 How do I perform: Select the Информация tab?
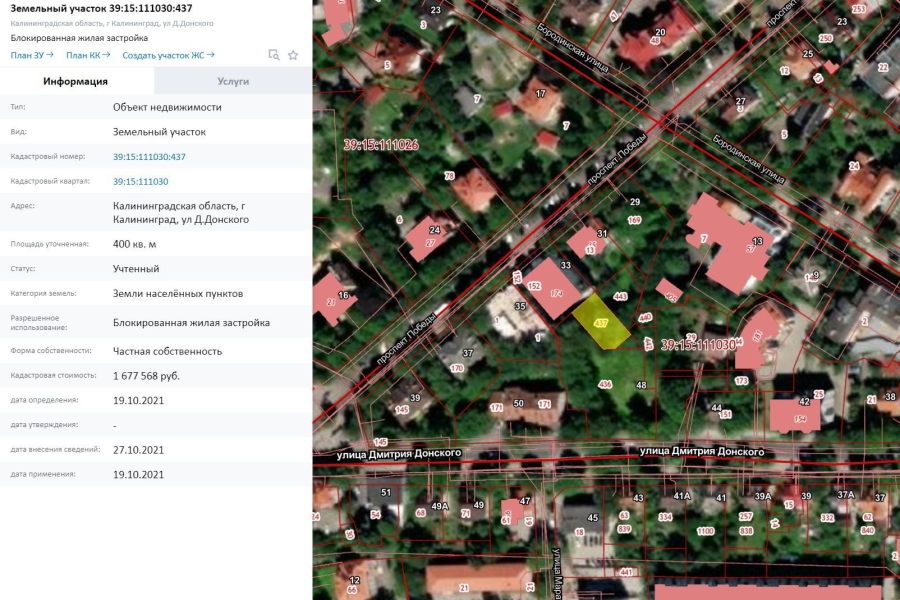click(x=76, y=81)
